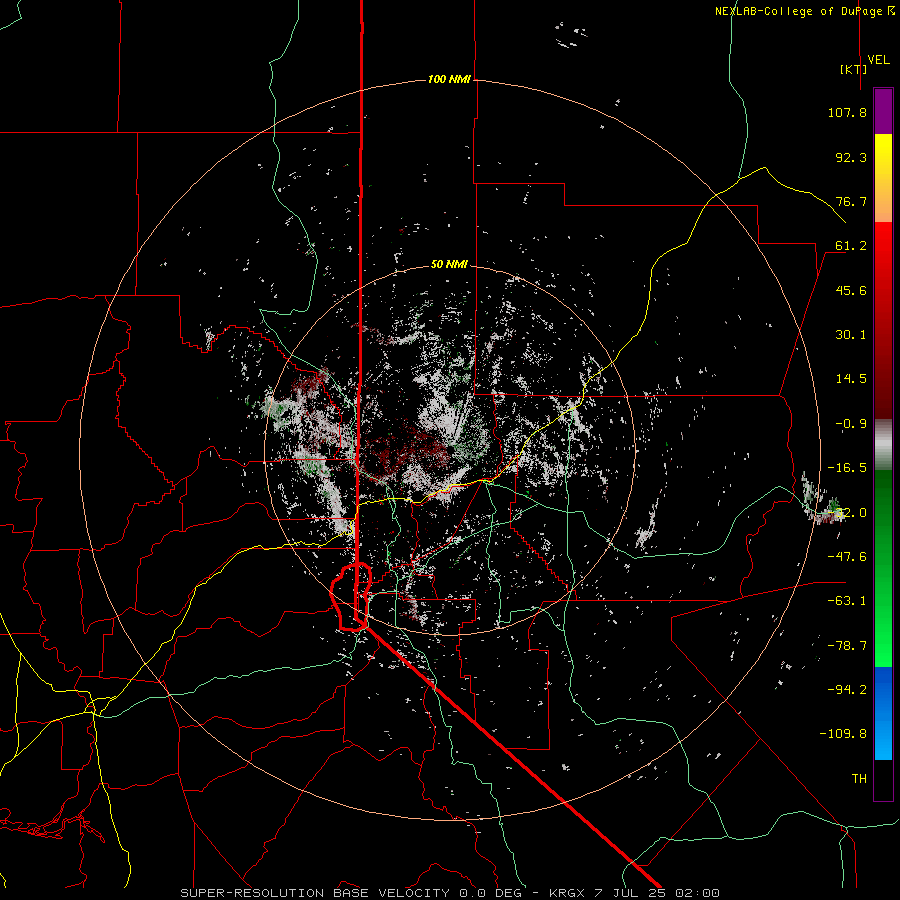Select the 30.1 legend value
900x900 pixels.
(x=851, y=335)
